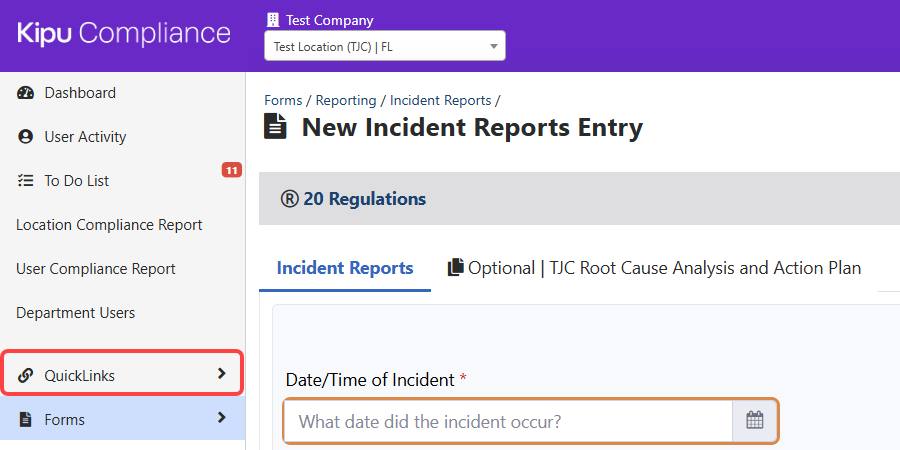
Task: Open Location Compliance Report
Action: pos(109,225)
